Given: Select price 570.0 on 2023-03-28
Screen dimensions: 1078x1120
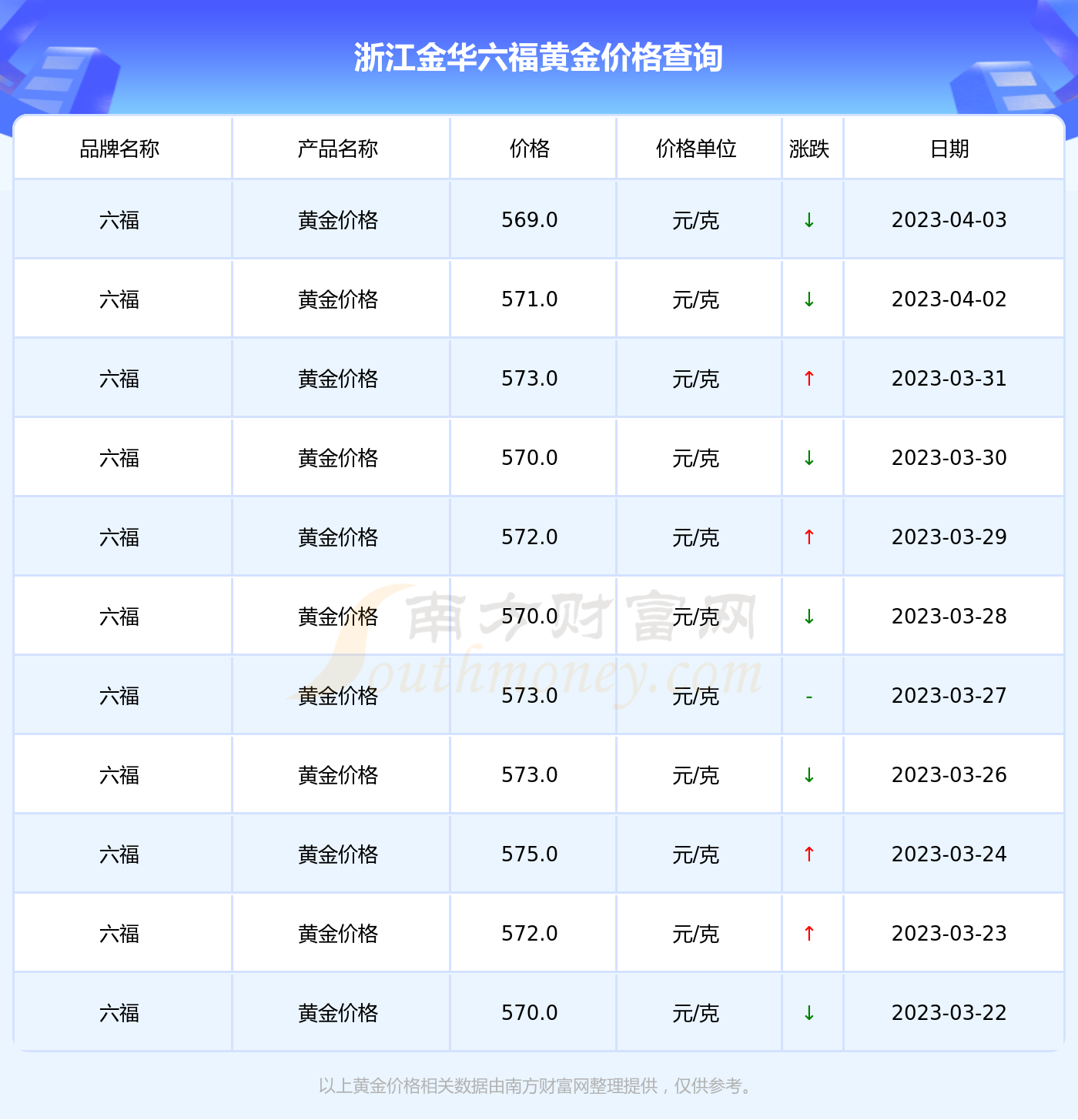Looking at the screenshot, I should pos(530,617).
